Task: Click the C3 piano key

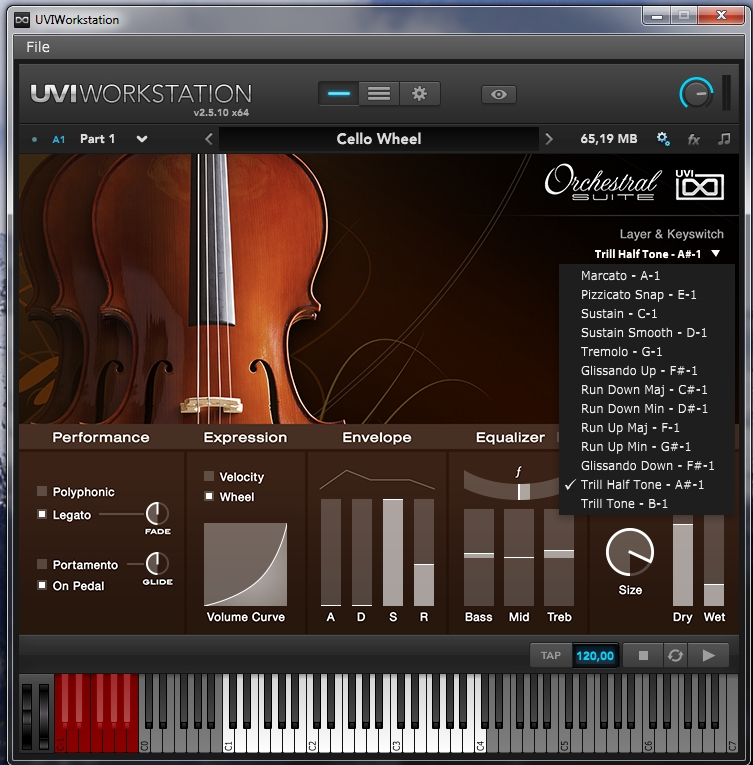Action: (396, 742)
